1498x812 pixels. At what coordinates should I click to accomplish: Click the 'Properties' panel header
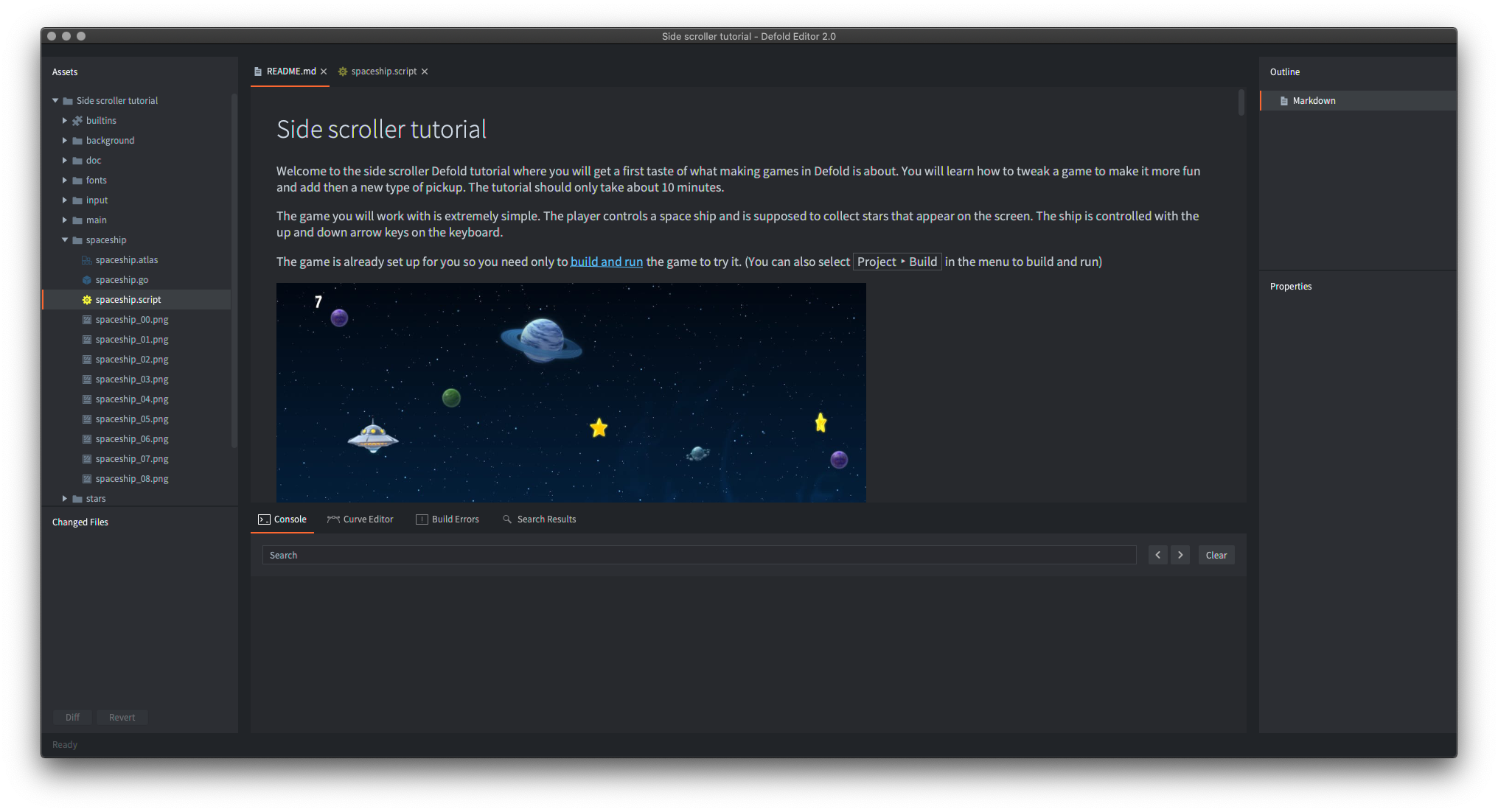[x=1291, y=287]
